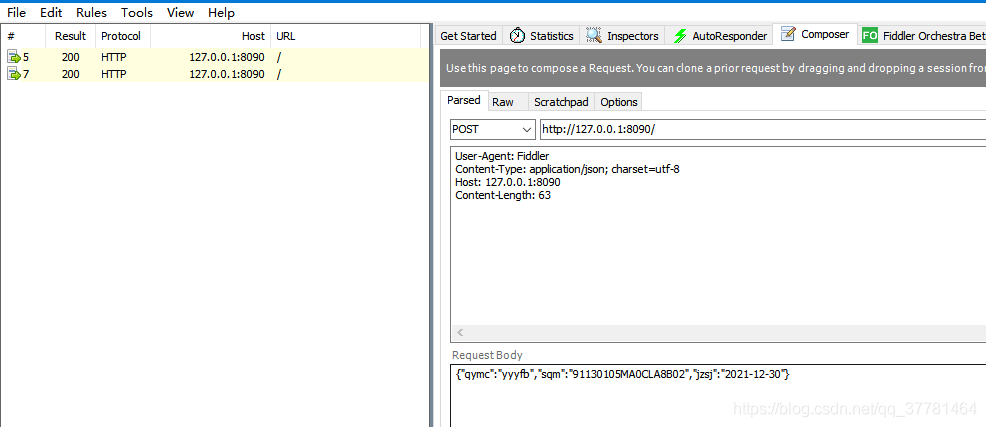
Task: Open the Edit menu
Action: tap(51, 13)
